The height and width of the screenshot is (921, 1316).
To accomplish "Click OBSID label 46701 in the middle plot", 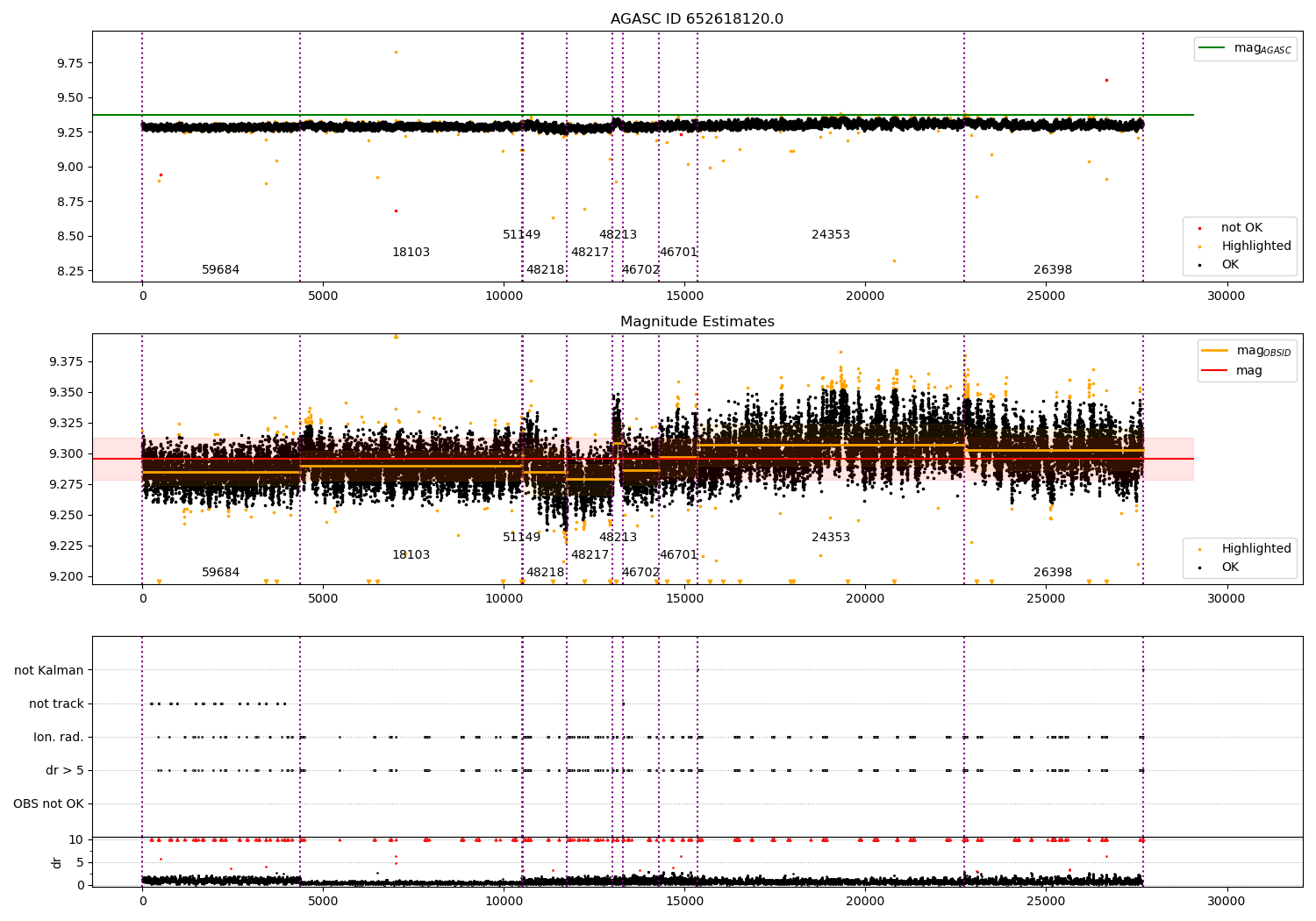I will coord(678,555).
